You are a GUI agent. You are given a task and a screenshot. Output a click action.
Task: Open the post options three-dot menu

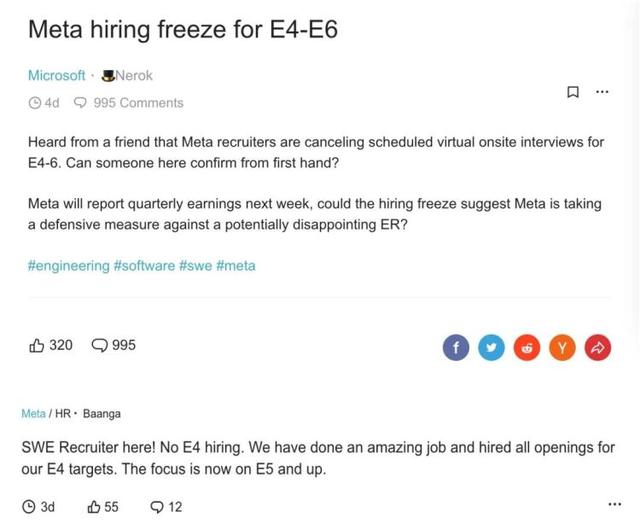[602, 92]
